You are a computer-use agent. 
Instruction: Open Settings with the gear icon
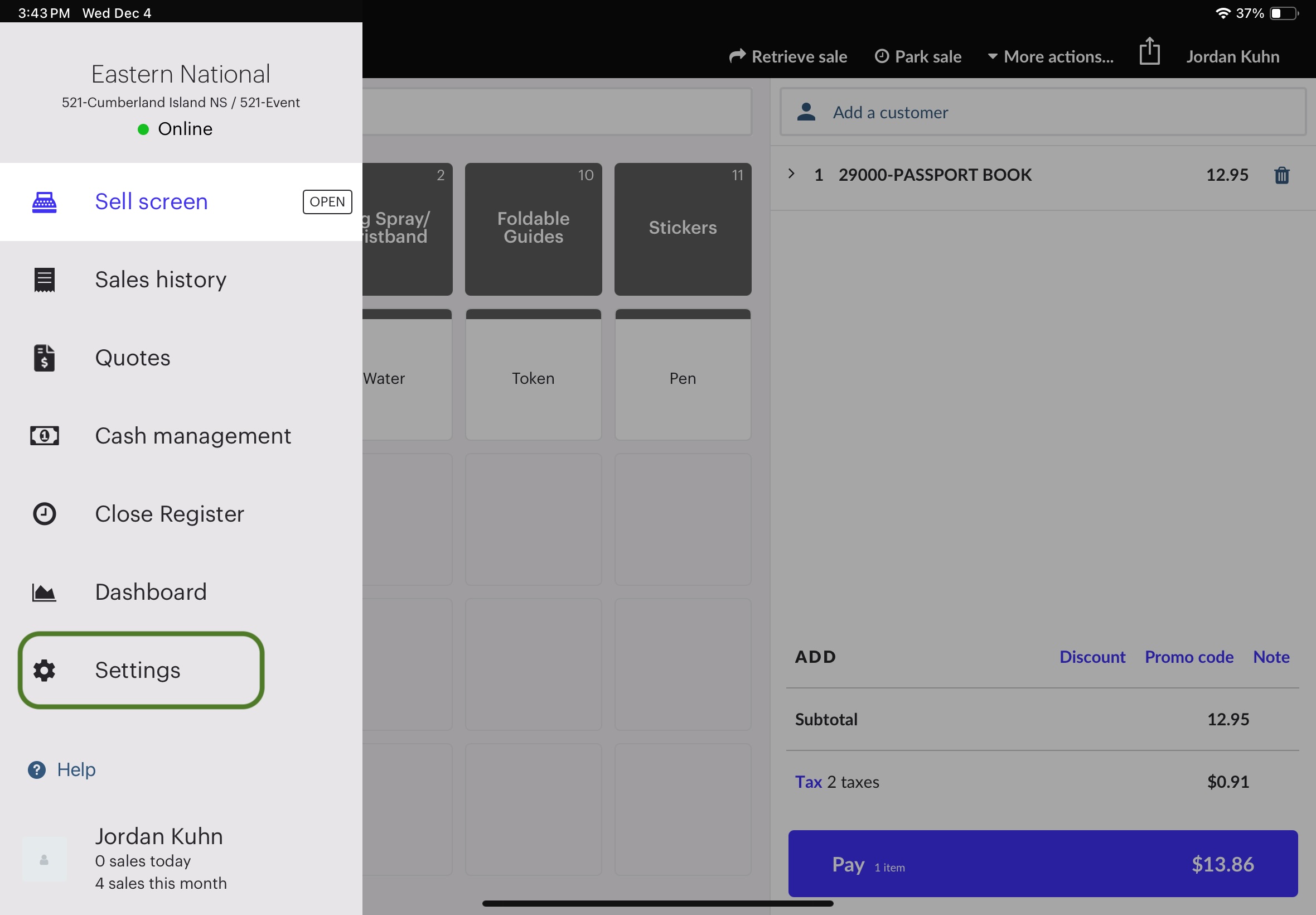coord(44,670)
